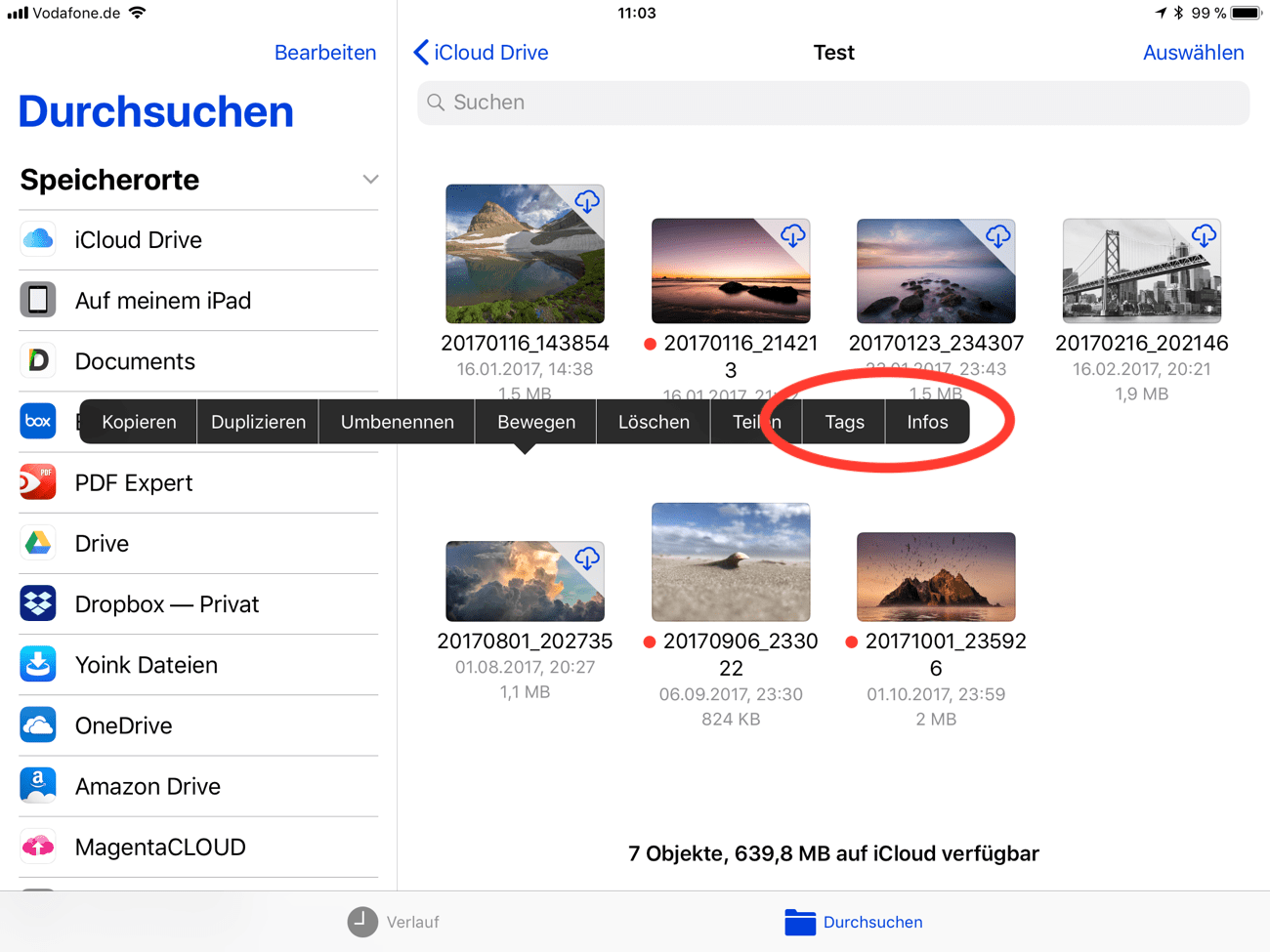
Task: Tap the 20170216_202146 file name
Action: (1142, 343)
